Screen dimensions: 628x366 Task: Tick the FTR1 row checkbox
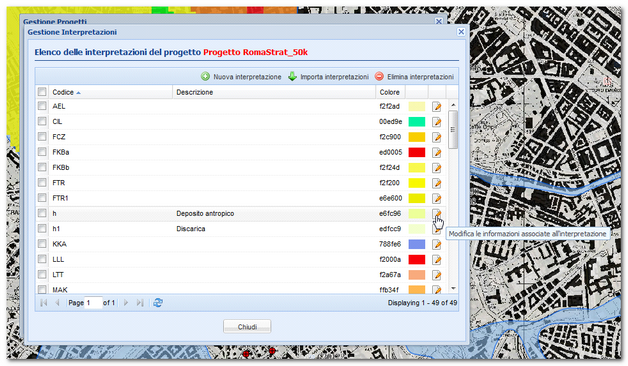pyautogui.click(x=42, y=198)
